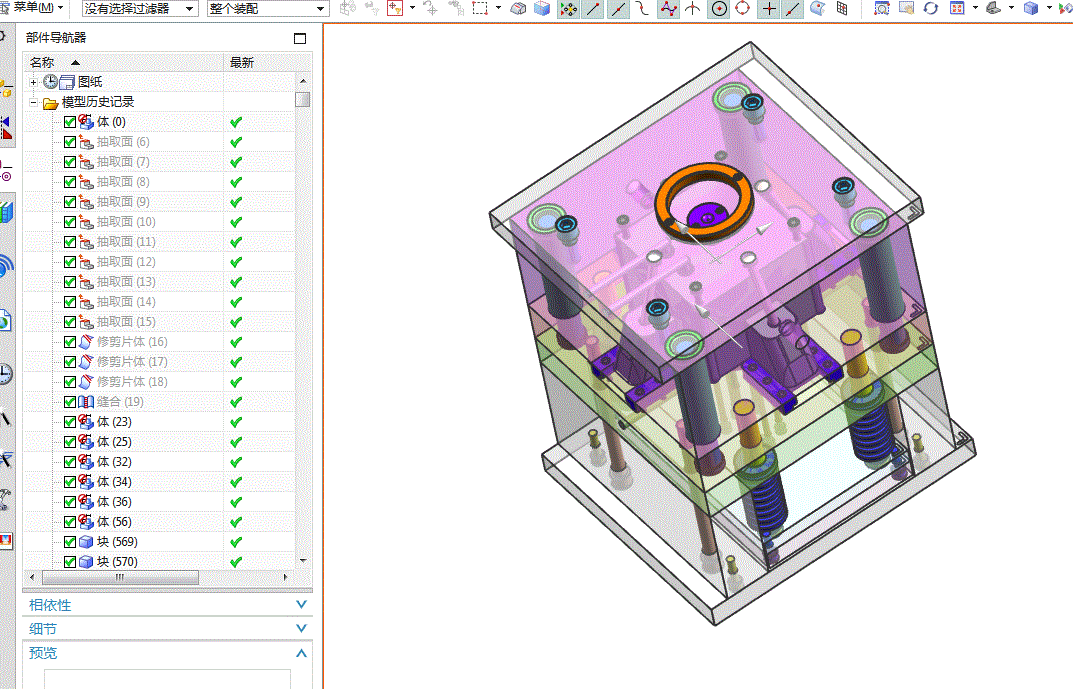Uncheck the 抽取面 (9) checkbox
This screenshot has height=689, width=1073.
click(70, 202)
